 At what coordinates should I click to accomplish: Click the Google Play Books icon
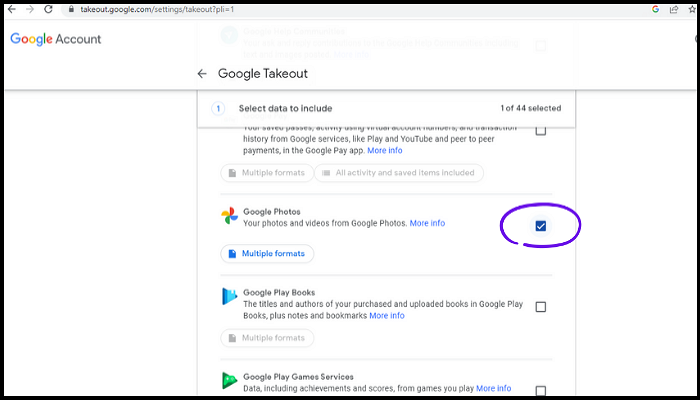click(x=229, y=297)
